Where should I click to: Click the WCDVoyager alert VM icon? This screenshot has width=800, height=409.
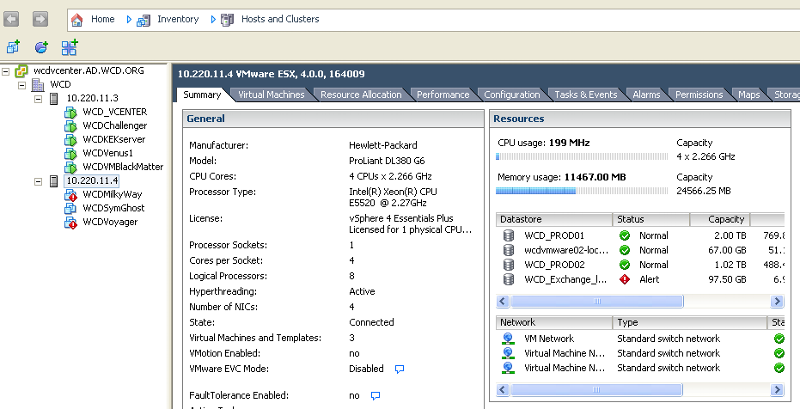click(70, 222)
